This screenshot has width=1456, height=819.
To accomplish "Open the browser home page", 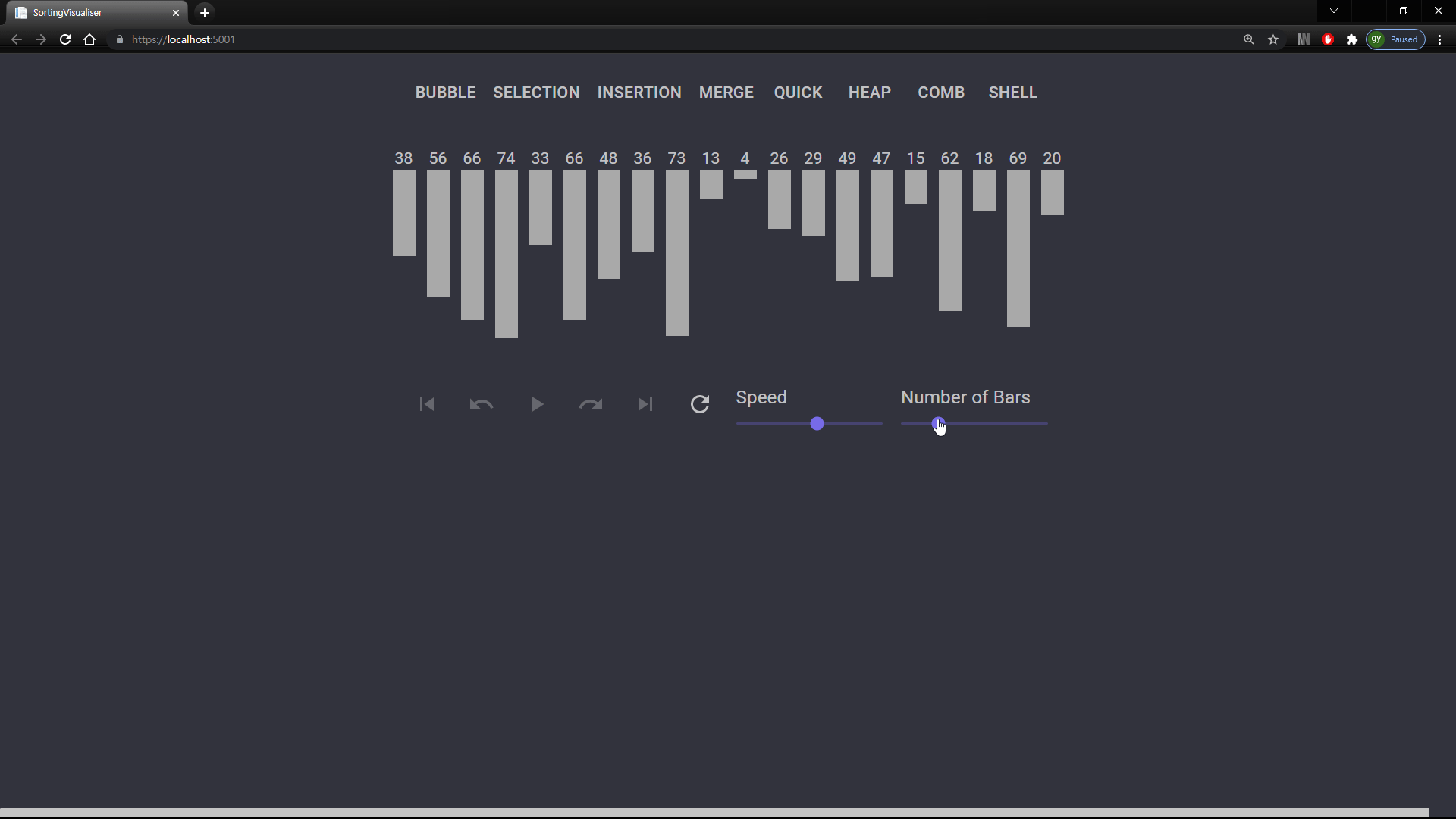I will (89, 39).
